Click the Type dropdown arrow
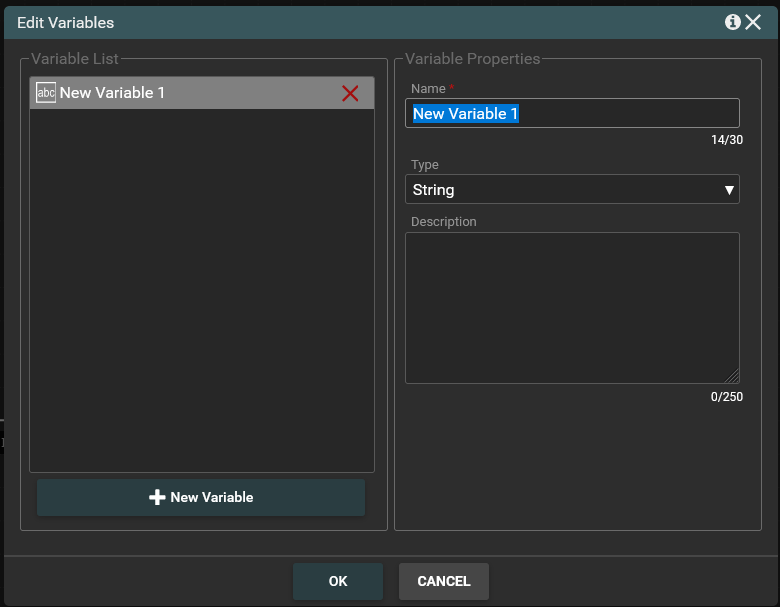The height and width of the screenshot is (607, 780). [x=729, y=190]
